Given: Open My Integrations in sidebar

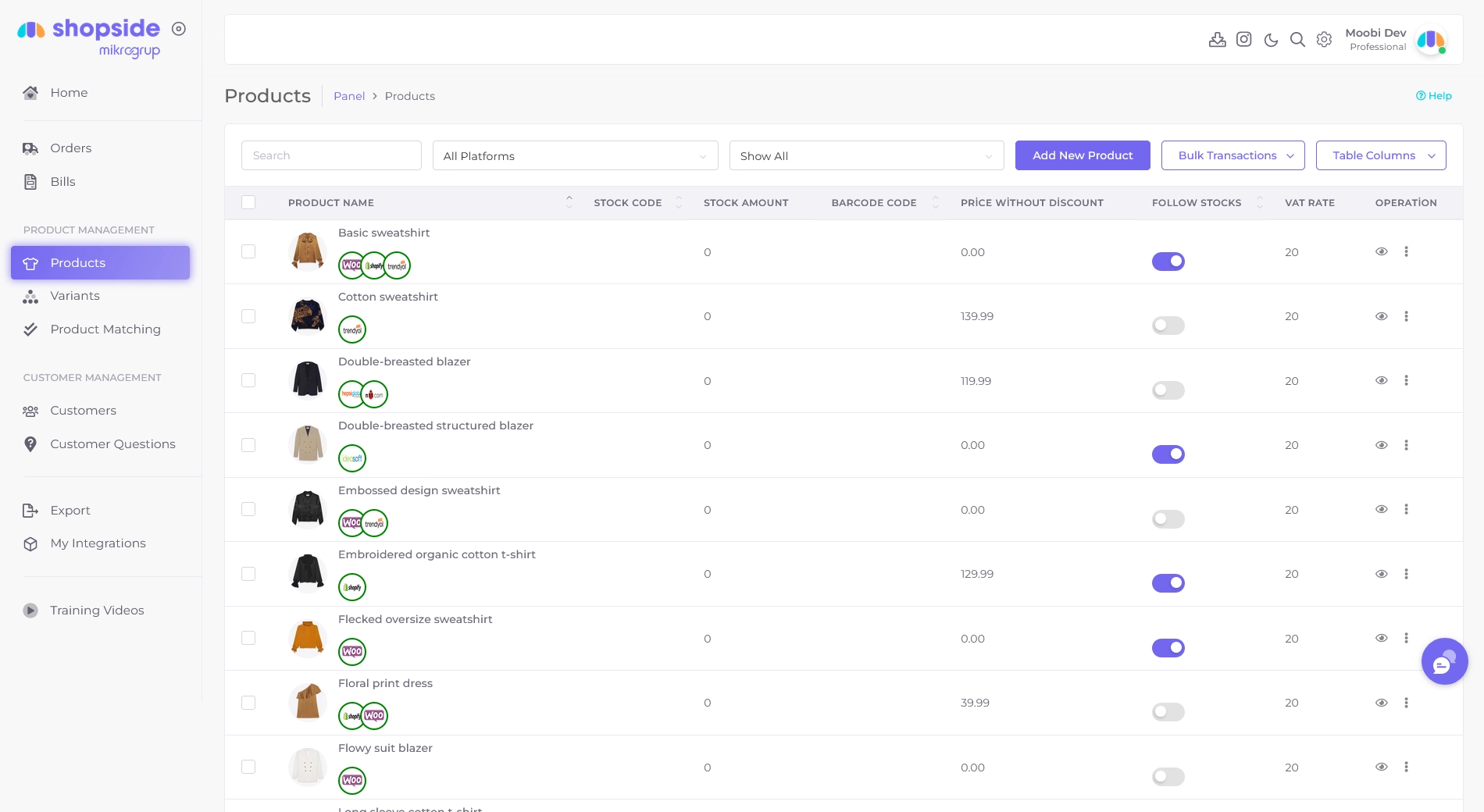Looking at the screenshot, I should 98,543.
